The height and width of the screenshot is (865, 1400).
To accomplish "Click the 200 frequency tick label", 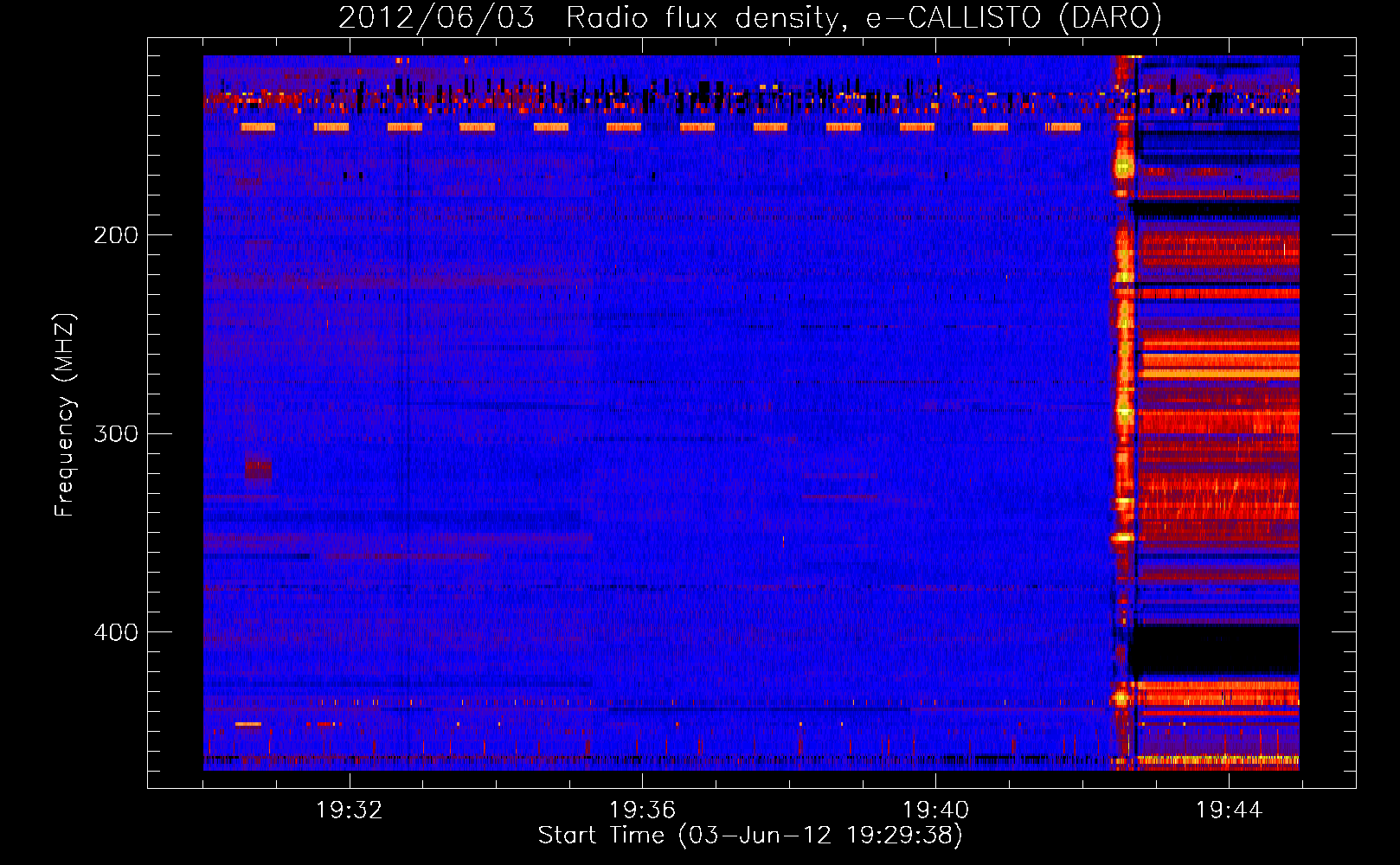I will [116, 235].
